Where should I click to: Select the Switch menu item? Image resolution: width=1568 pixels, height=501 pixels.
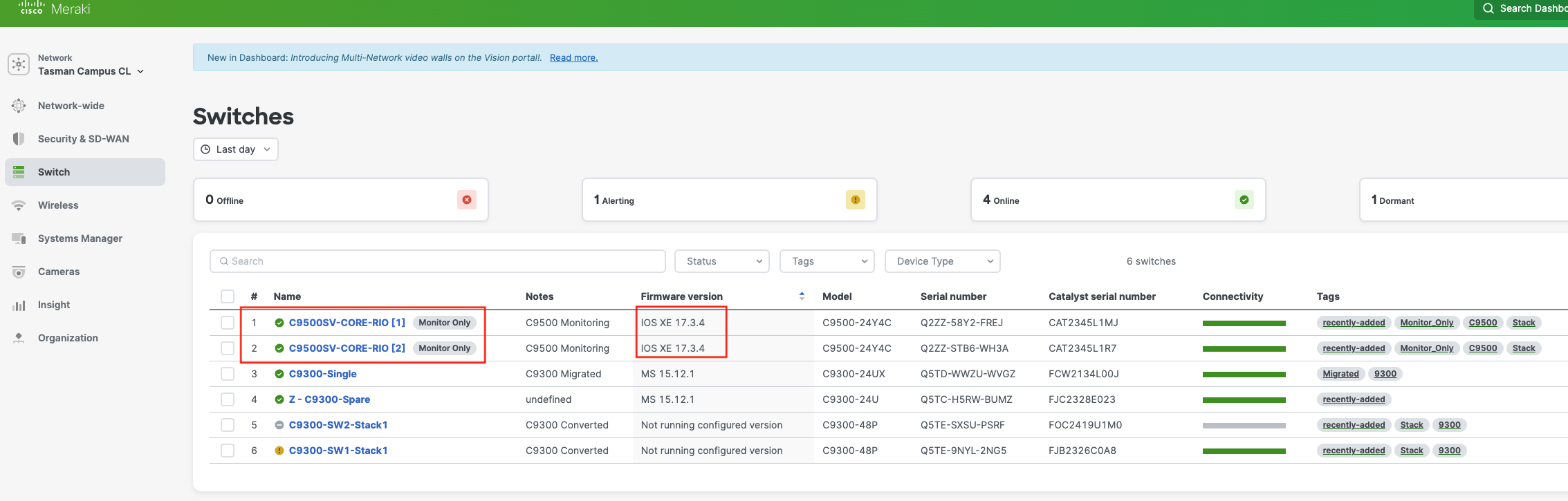[85, 172]
